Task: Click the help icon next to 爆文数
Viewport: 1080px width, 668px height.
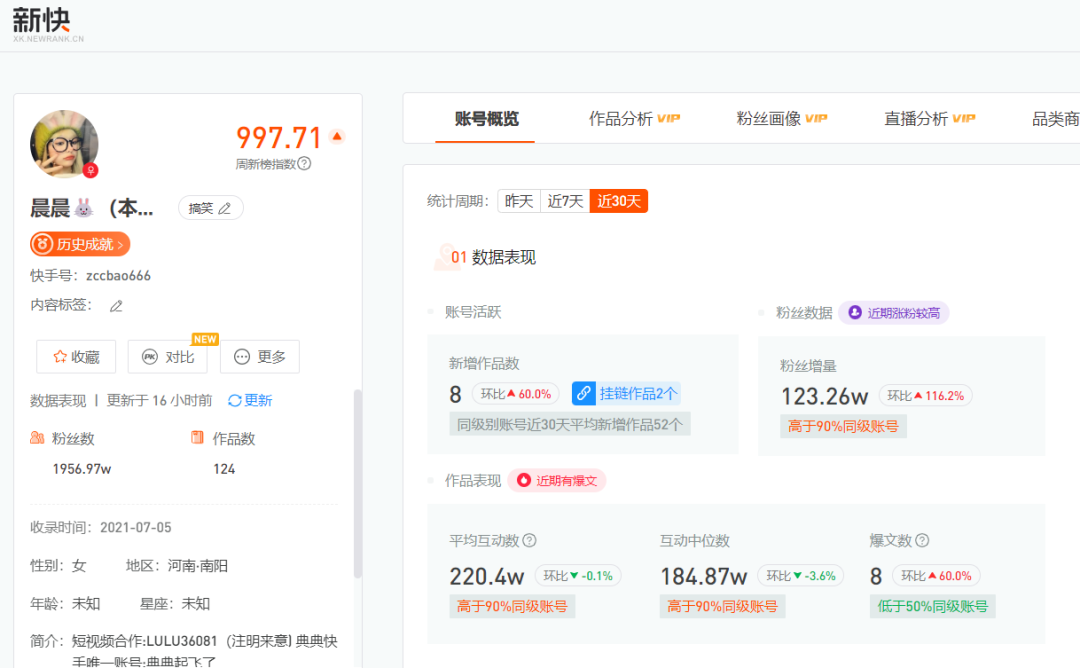Action: click(x=922, y=541)
